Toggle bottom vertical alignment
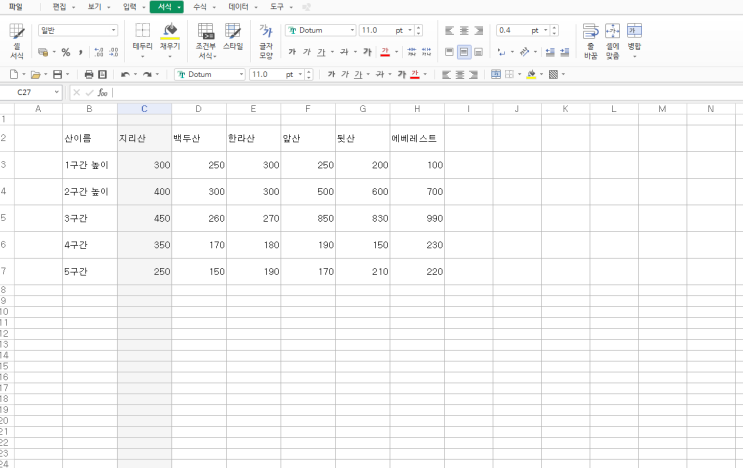 click(x=479, y=52)
